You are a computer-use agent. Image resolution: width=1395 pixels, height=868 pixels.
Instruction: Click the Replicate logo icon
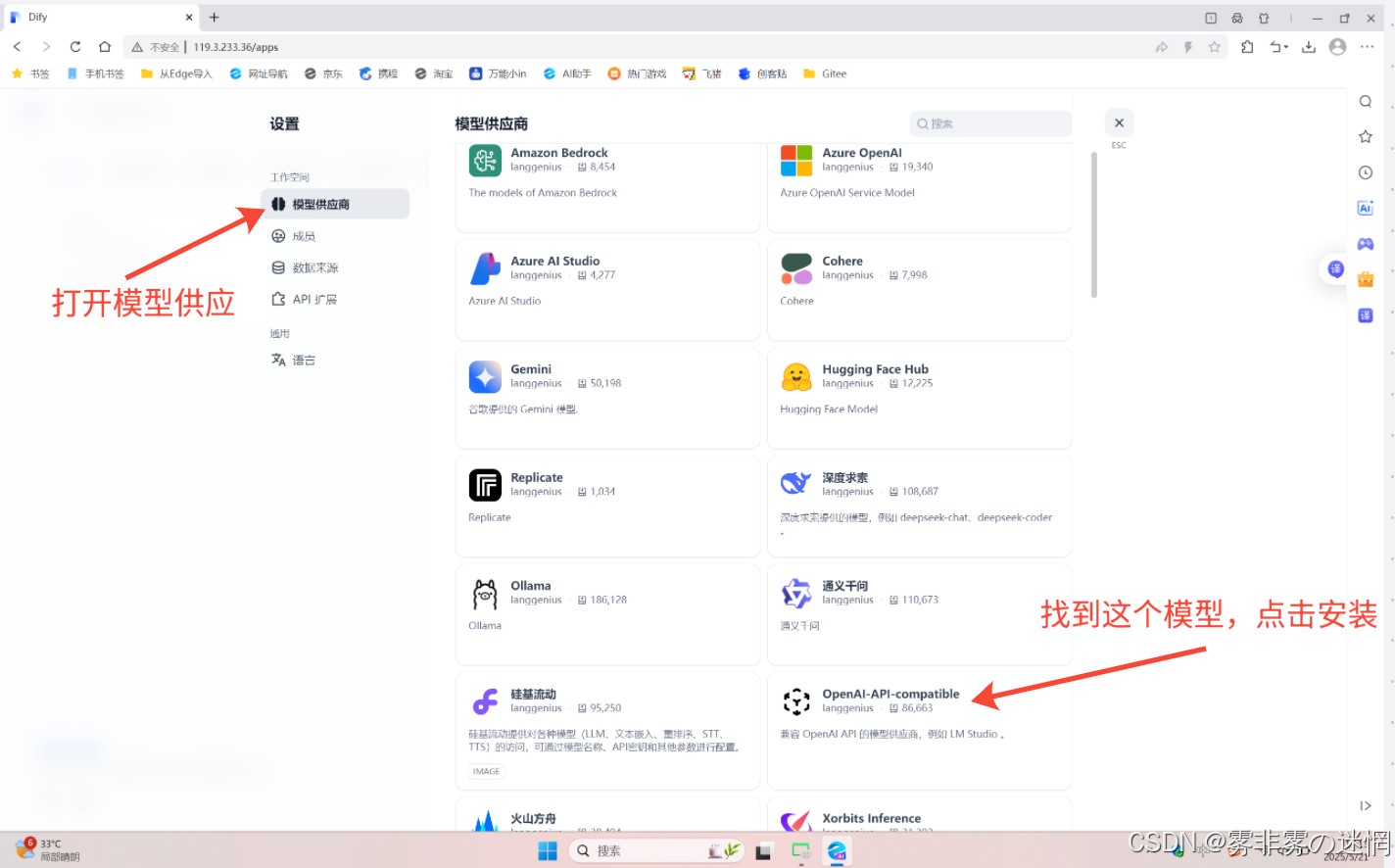click(x=485, y=485)
